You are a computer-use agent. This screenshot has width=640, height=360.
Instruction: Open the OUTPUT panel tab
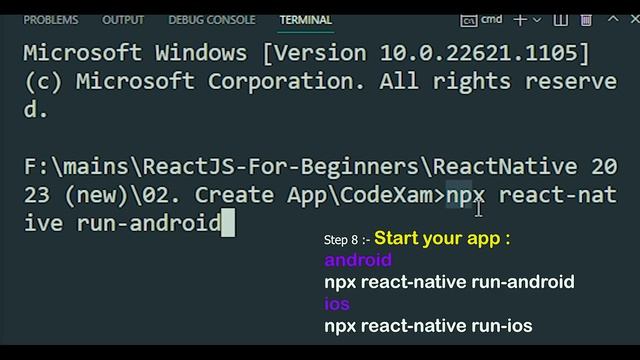pyautogui.click(x=123, y=20)
